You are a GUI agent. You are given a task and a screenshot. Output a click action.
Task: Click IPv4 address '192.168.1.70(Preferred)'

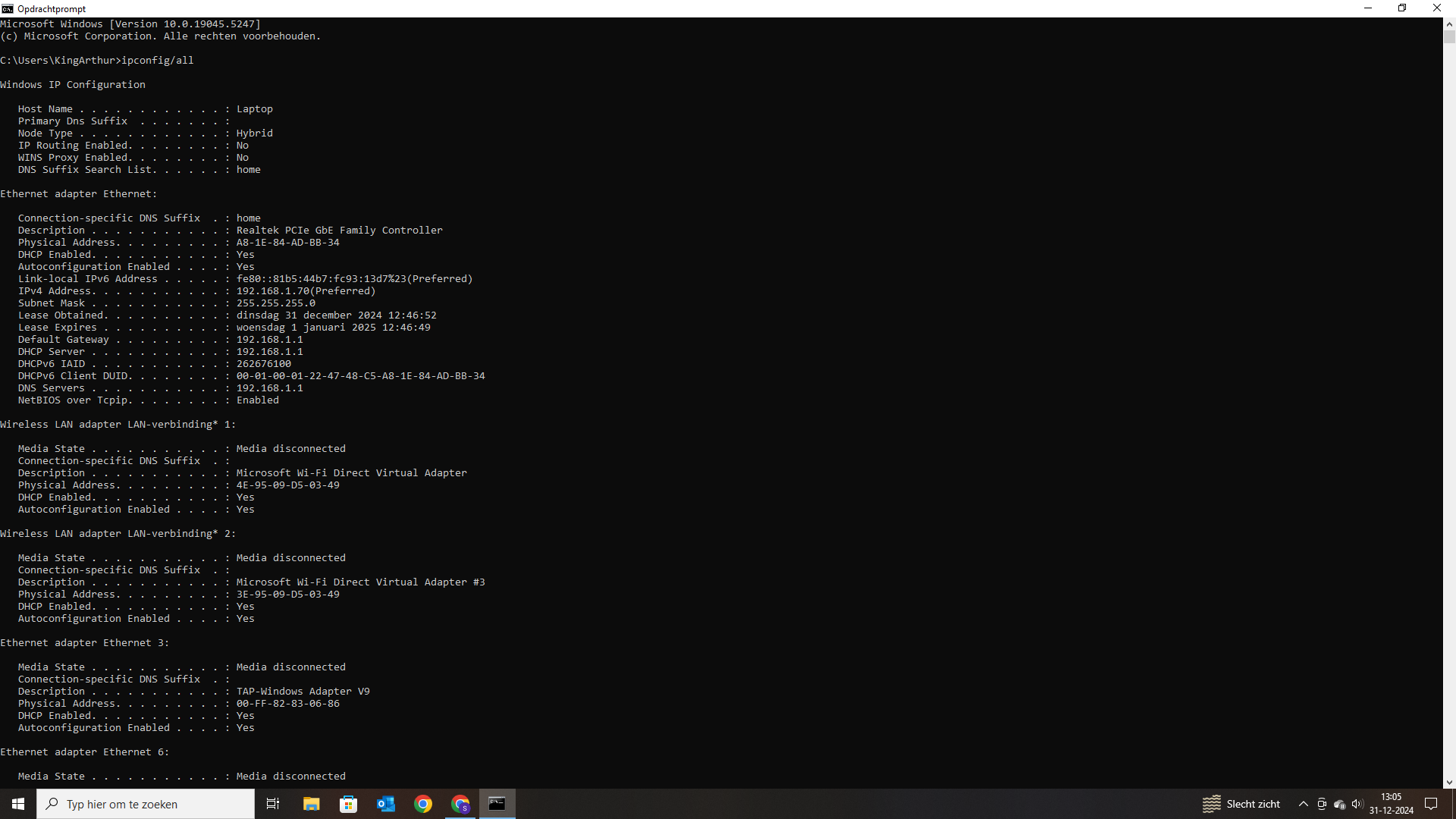click(306, 290)
